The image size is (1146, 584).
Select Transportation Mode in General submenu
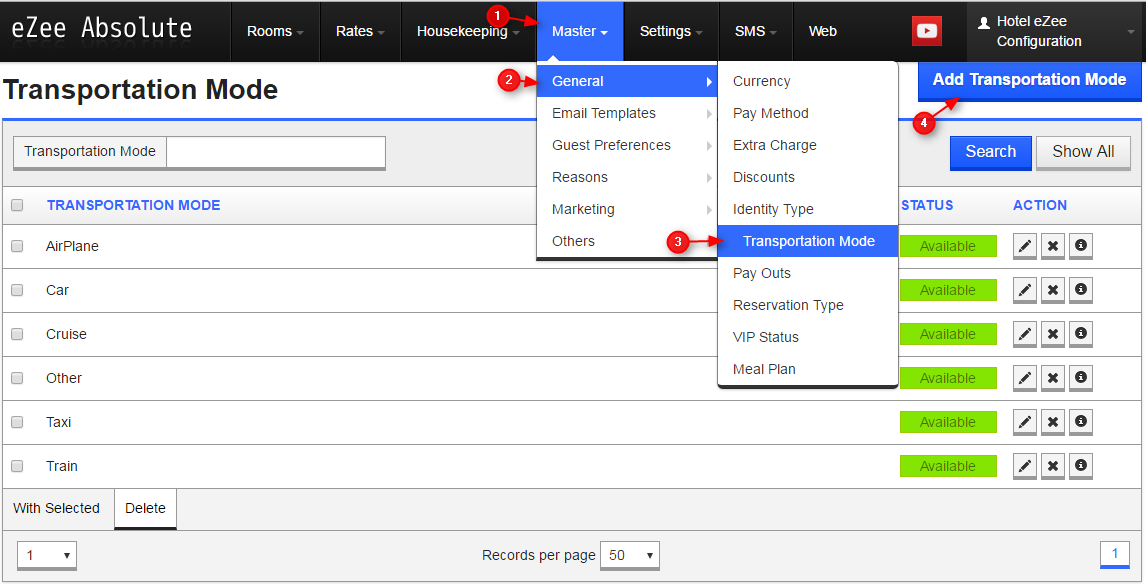(808, 241)
